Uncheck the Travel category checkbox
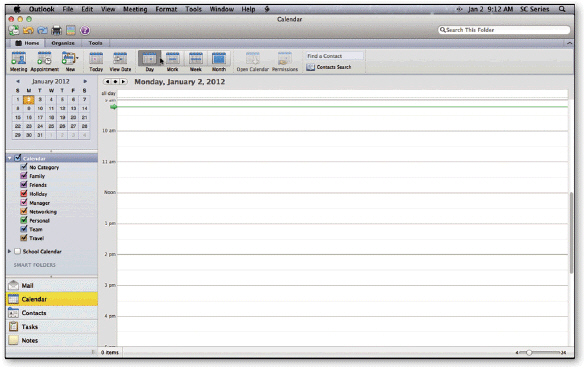Viewport: 585px width, 369px height. click(x=24, y=238)
